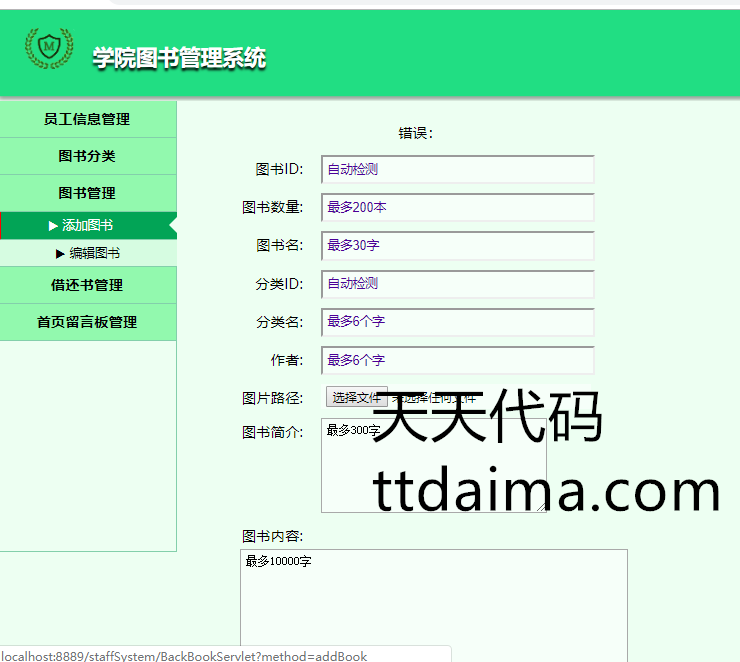
Task: Focus the 图书内容 large text area
Action: [x=433, y=600]
